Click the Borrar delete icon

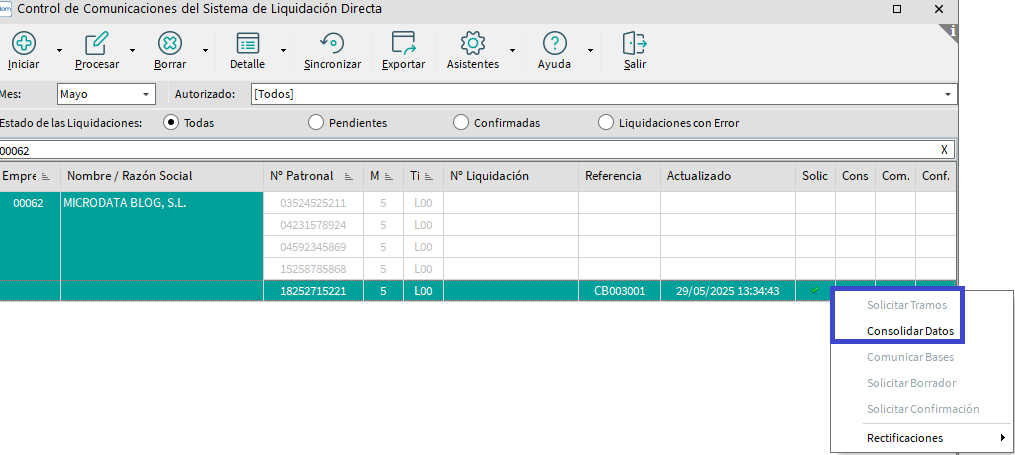170,44
